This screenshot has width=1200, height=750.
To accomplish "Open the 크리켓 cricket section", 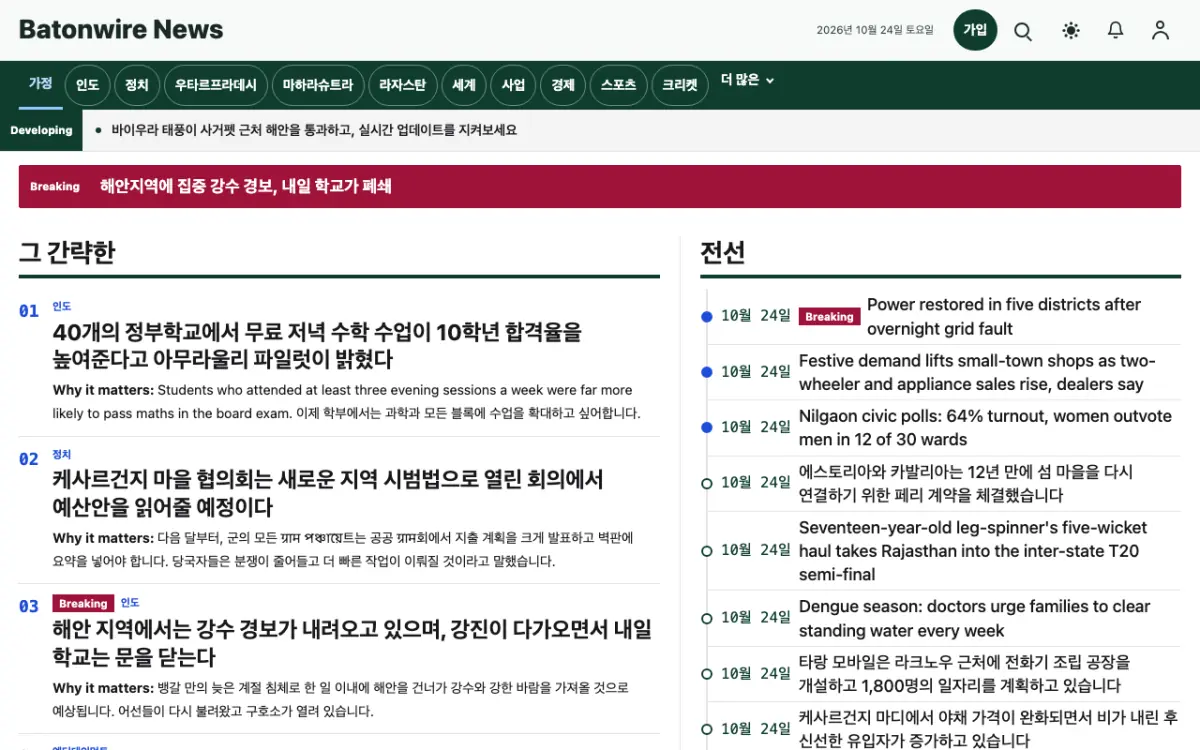I will coord(680,86).
